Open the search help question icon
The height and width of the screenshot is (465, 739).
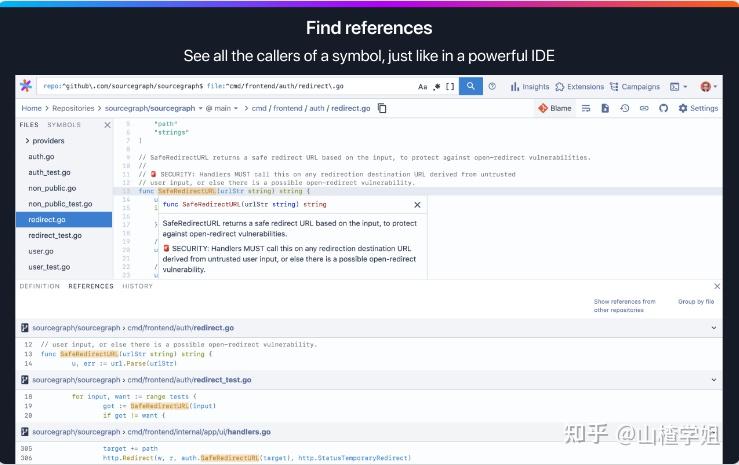pos(492,86)
